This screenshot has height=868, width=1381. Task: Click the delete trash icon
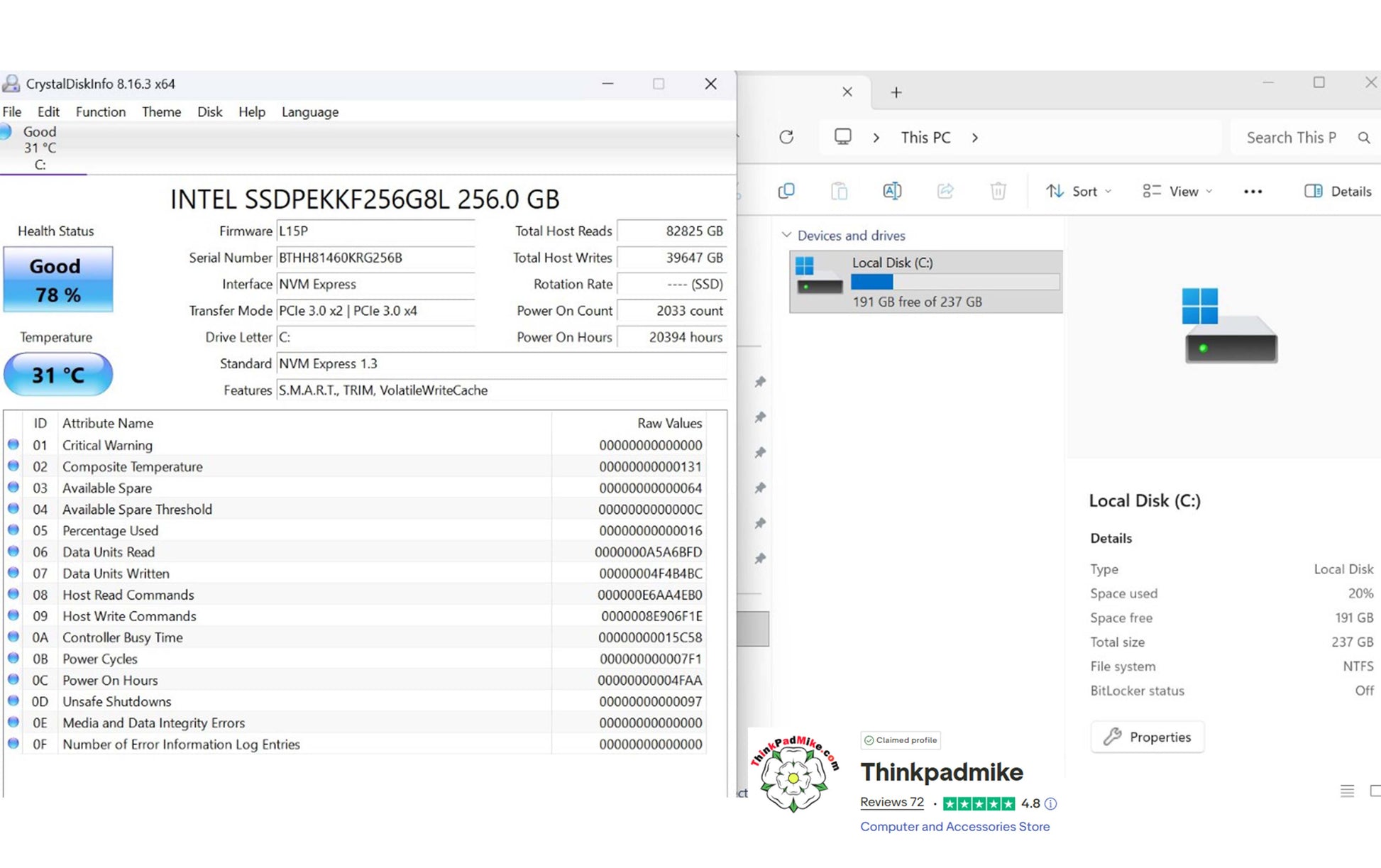click(x=998, y=191)
